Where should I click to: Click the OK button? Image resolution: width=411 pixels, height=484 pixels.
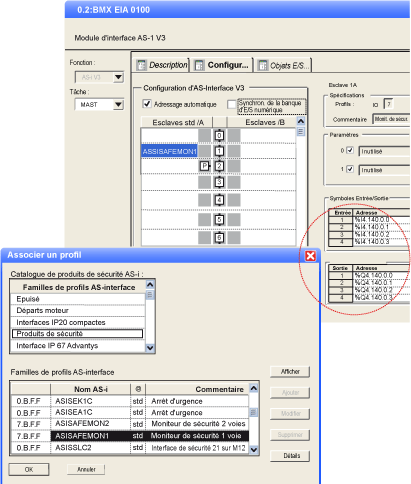tap(29, 469)
